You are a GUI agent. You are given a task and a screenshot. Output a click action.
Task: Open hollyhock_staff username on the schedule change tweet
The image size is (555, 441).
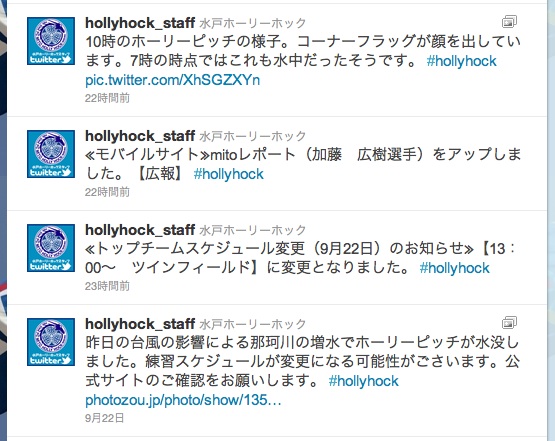pos(140,230)
